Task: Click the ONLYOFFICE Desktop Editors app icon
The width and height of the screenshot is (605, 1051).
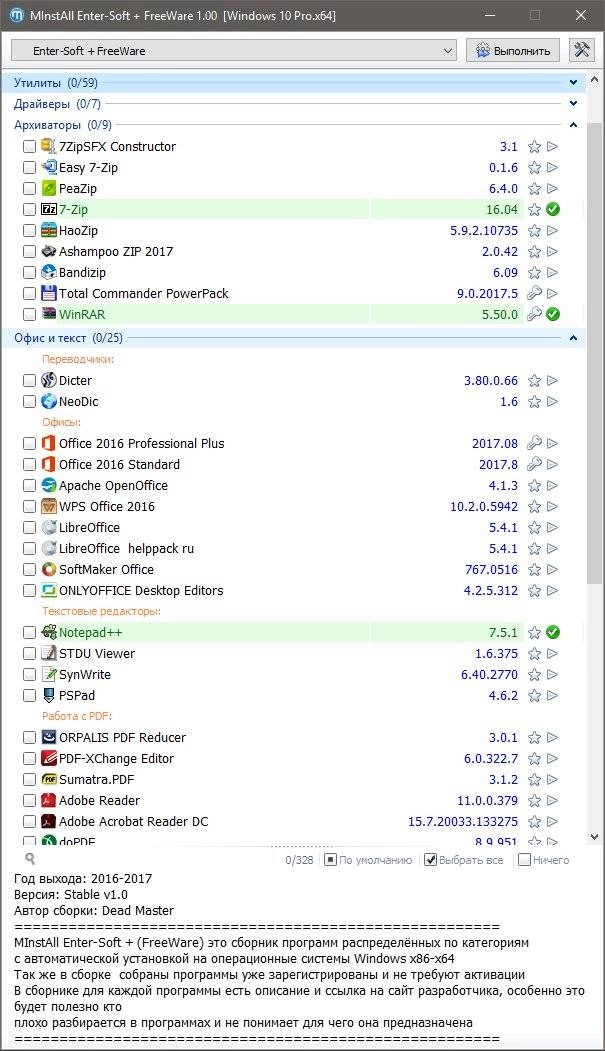Action: pos(49,591)
